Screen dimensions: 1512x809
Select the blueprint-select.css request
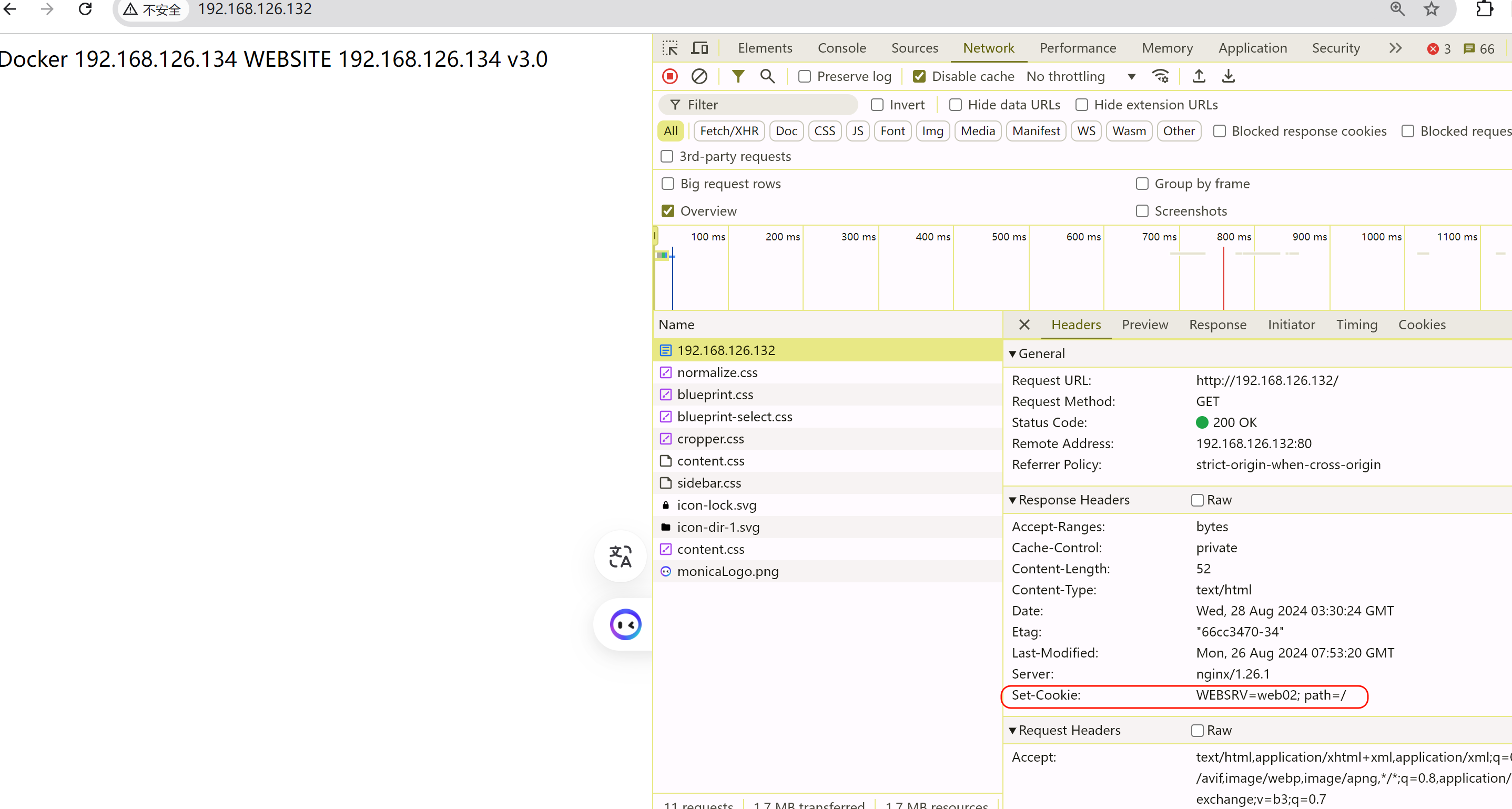point(734,417)
